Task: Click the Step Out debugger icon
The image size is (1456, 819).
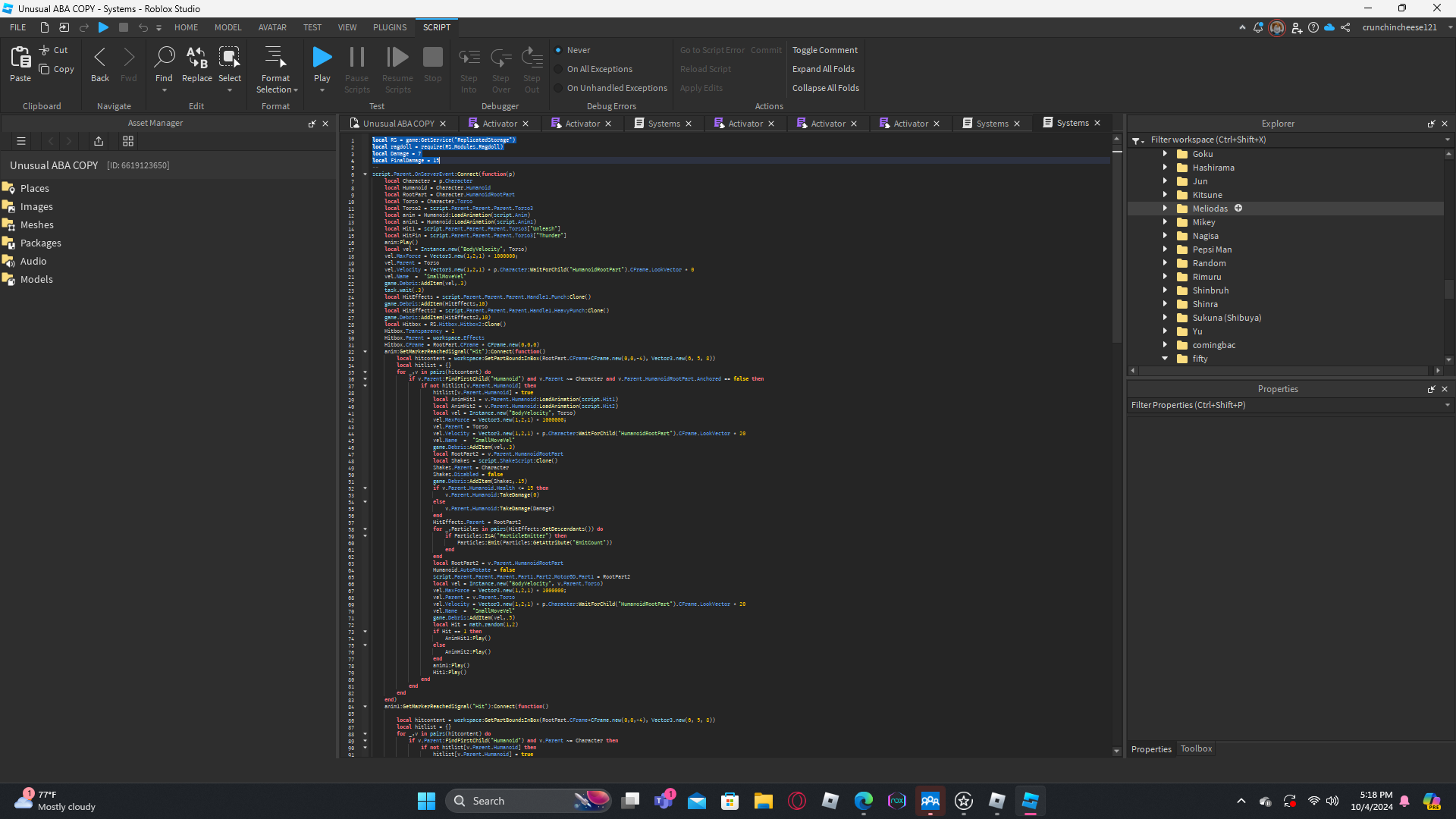Action: pos(532,58)
